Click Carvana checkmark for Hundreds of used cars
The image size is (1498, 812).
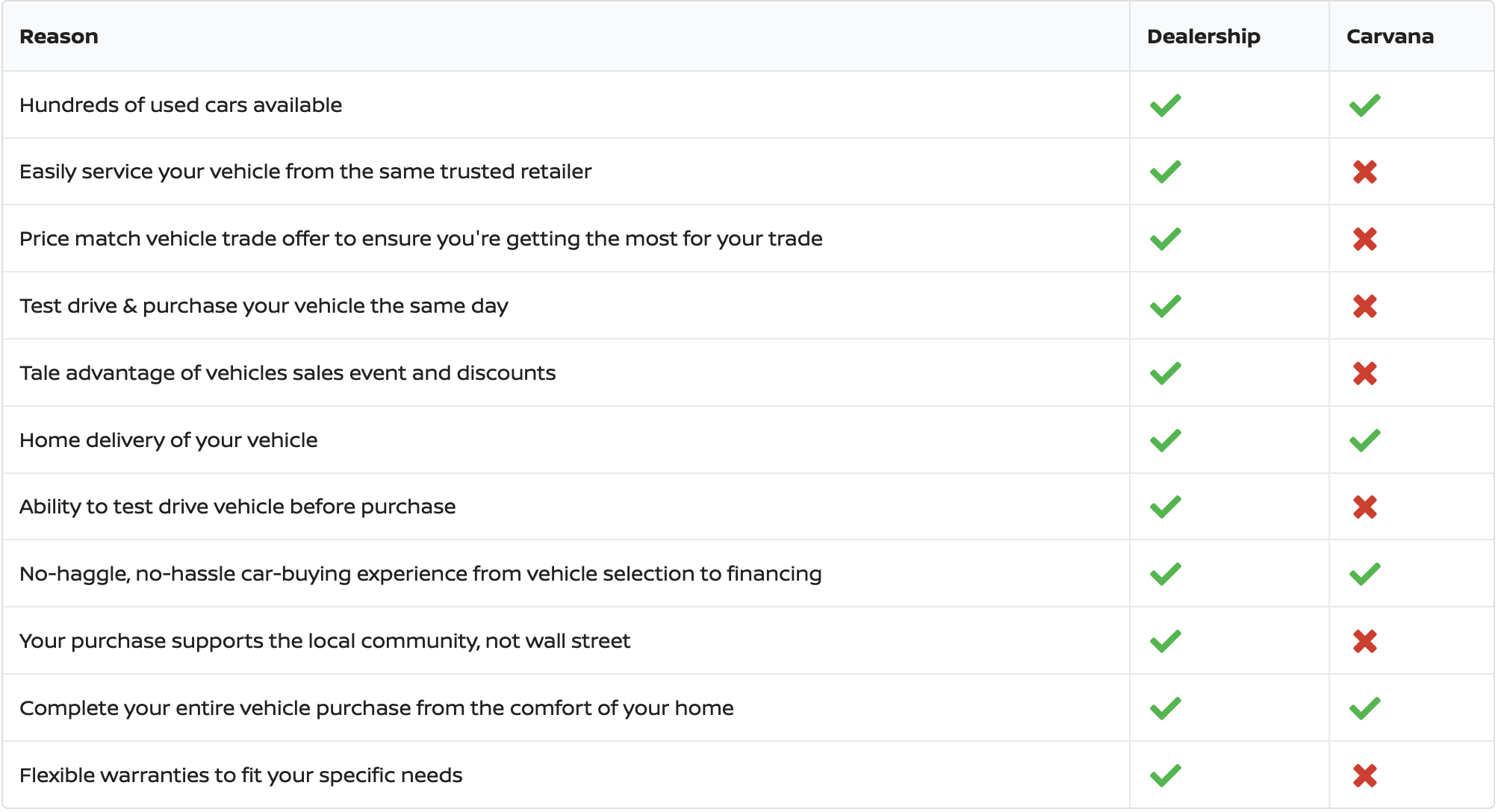(x=1364, y=105)
